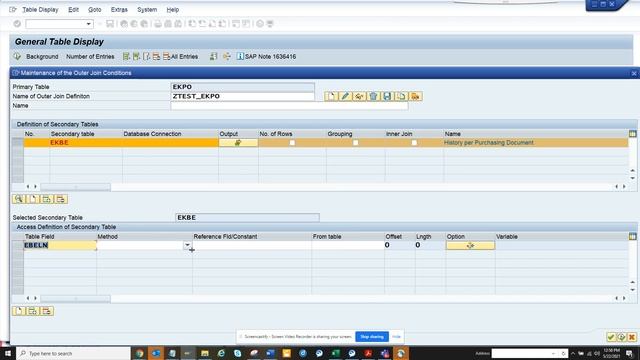The height and width of the screenshot is (360, 640).
Task: Toggle No. of Rows checkbox for EKBE
Action: click(292, 143)
